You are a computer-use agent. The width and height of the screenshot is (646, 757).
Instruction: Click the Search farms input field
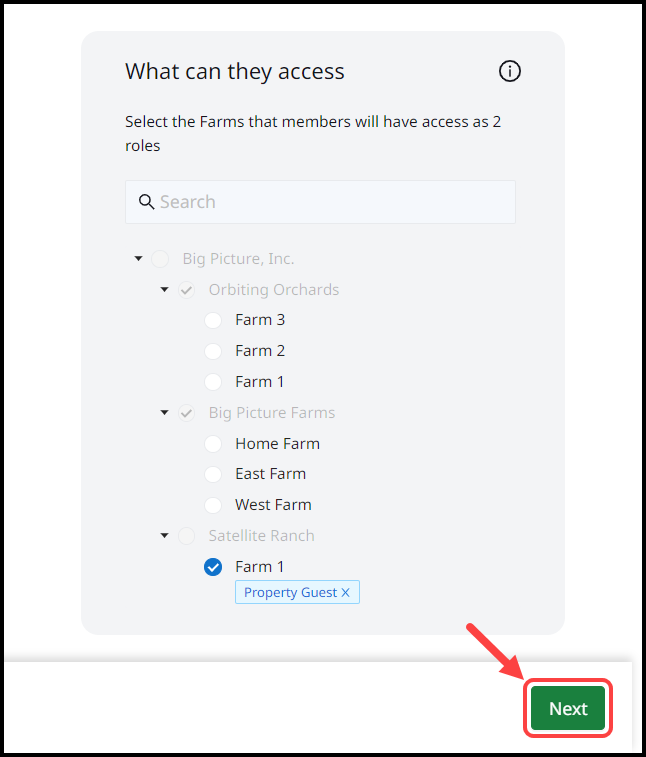pos(330,202)
